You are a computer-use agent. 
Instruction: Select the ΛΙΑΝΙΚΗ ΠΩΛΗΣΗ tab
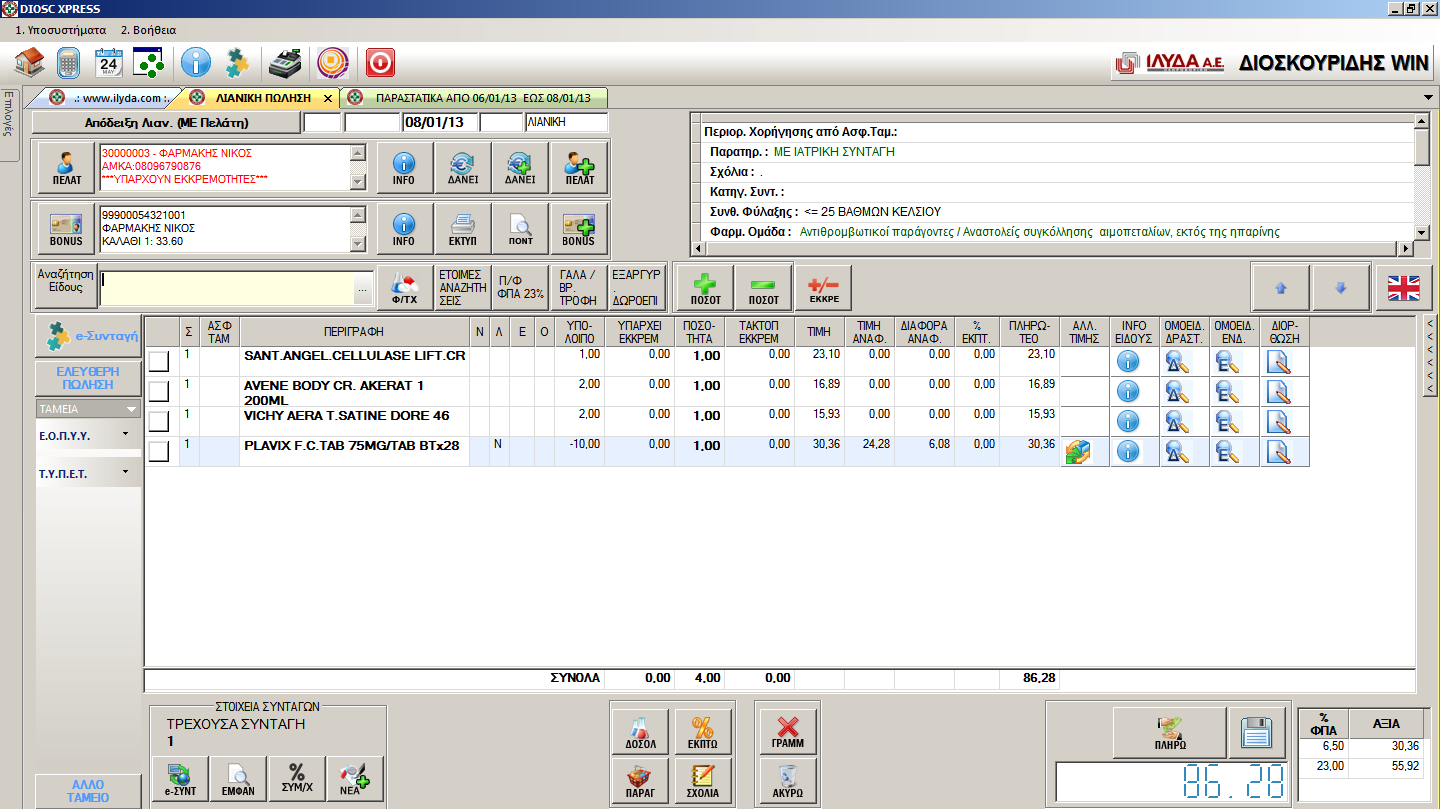(x=262, y=98)
